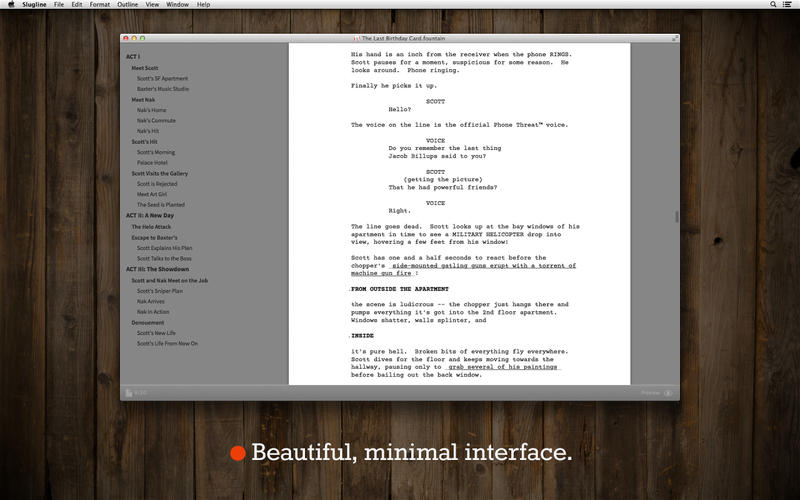Click the document vertical scrollbar handle
The width and height of the screenshot is (800, 500).
677,216
